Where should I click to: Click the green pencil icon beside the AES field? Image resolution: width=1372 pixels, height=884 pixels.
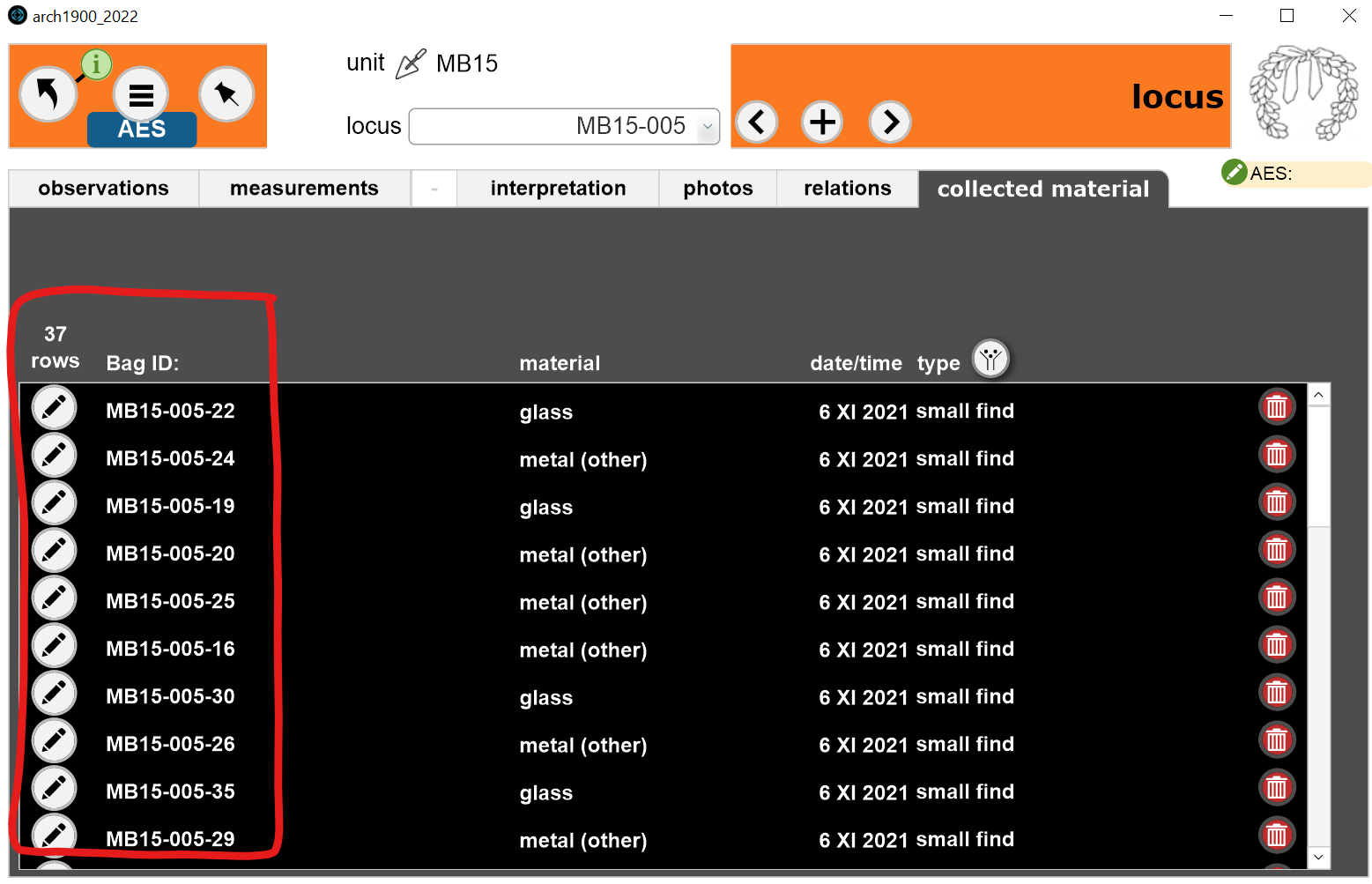[x=1234, y=173]
